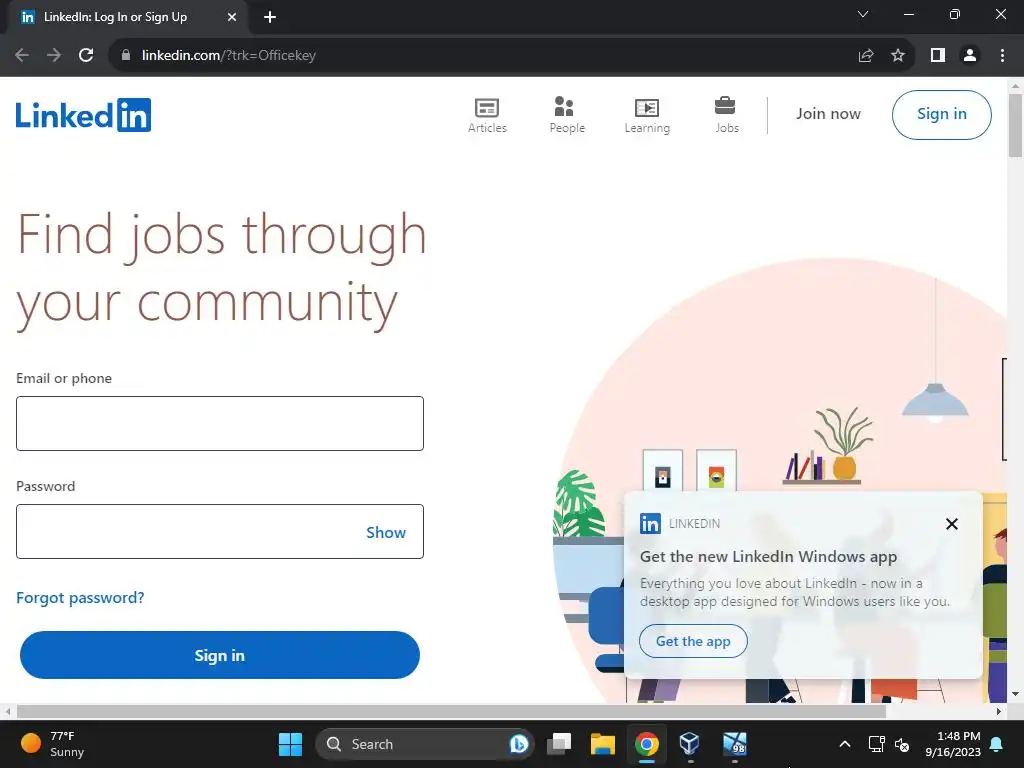This screenshot has width=1024, height=768.
Task: Click Get the app button
Action: coord(693,641)
